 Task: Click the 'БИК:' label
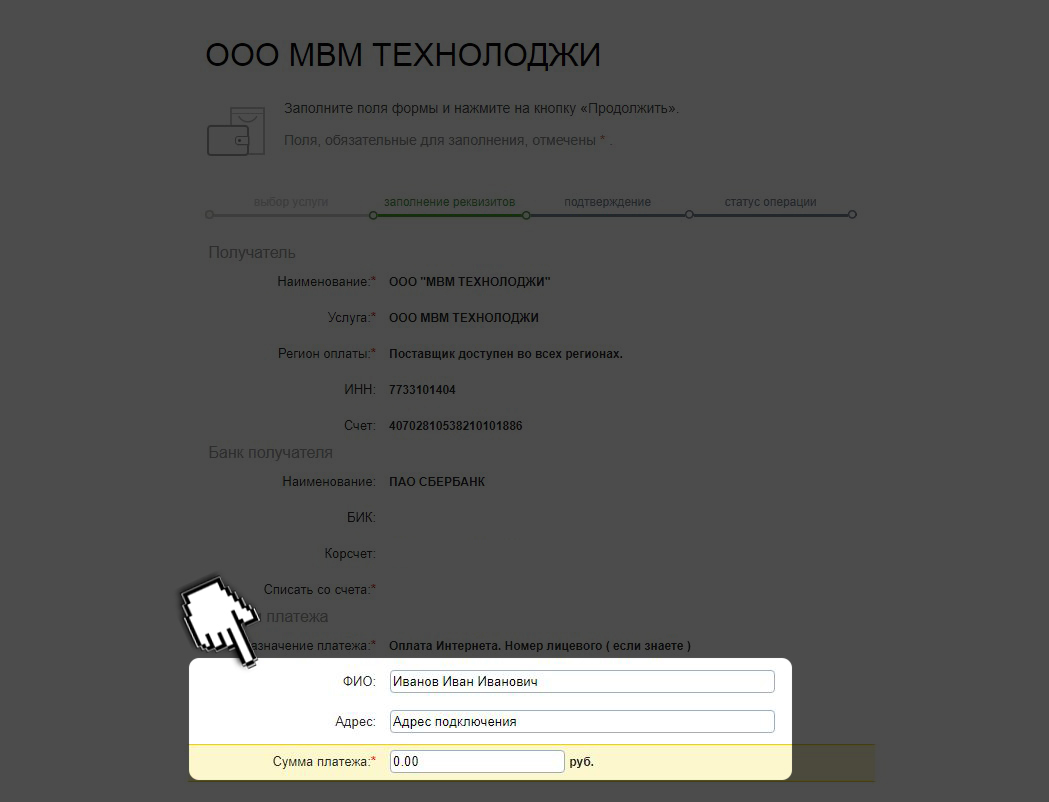(x=361, y=518)
